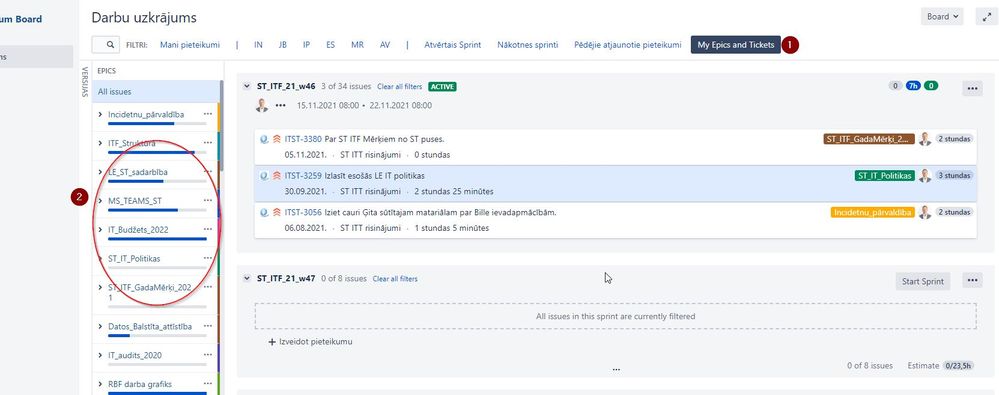Select the ST_IT_Politikas epic

click(x=134, y=259)
